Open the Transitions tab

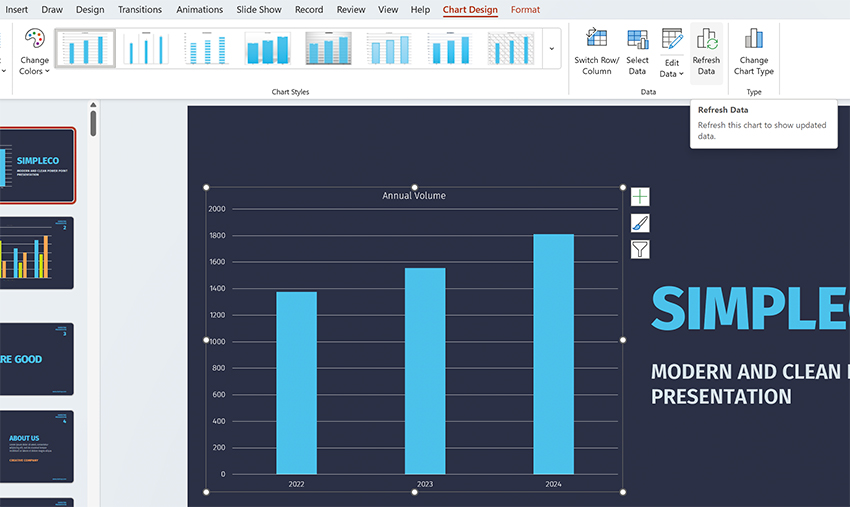pyautogui.click(x=140, y=9)
